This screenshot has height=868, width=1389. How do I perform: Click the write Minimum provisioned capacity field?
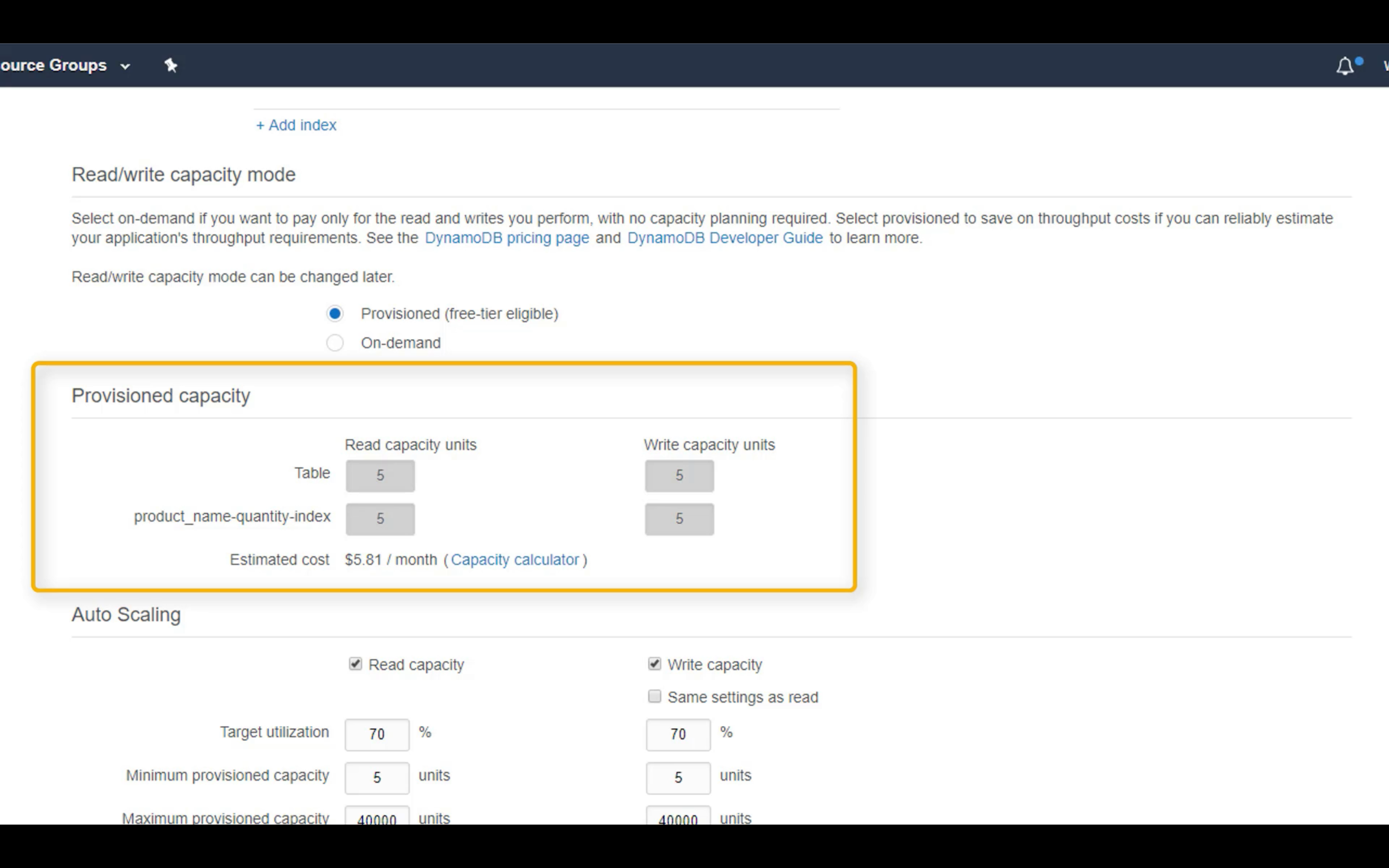point(678,778)
